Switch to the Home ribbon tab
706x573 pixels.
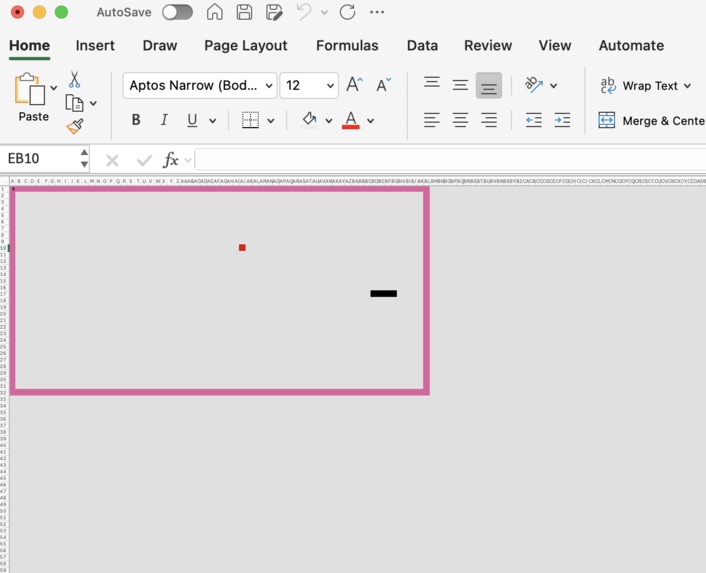pyautogui.click(x=30, y=45)
